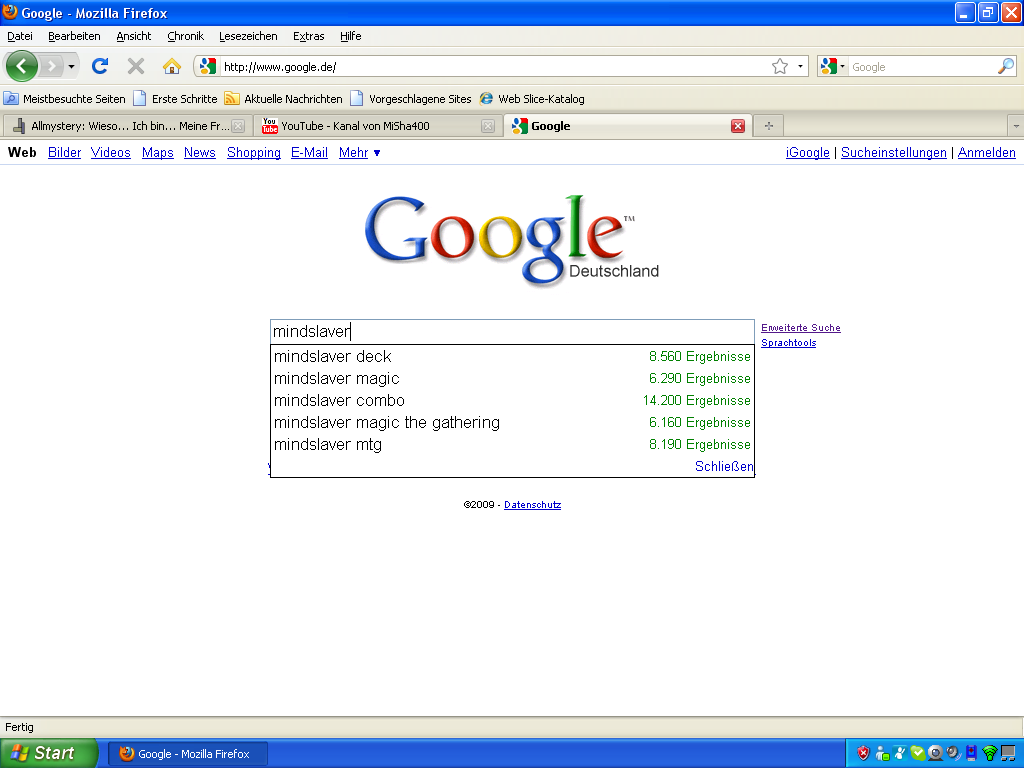Click the Google Deutschland logo
Viewport: 1024px width, 768px height.
511,240
